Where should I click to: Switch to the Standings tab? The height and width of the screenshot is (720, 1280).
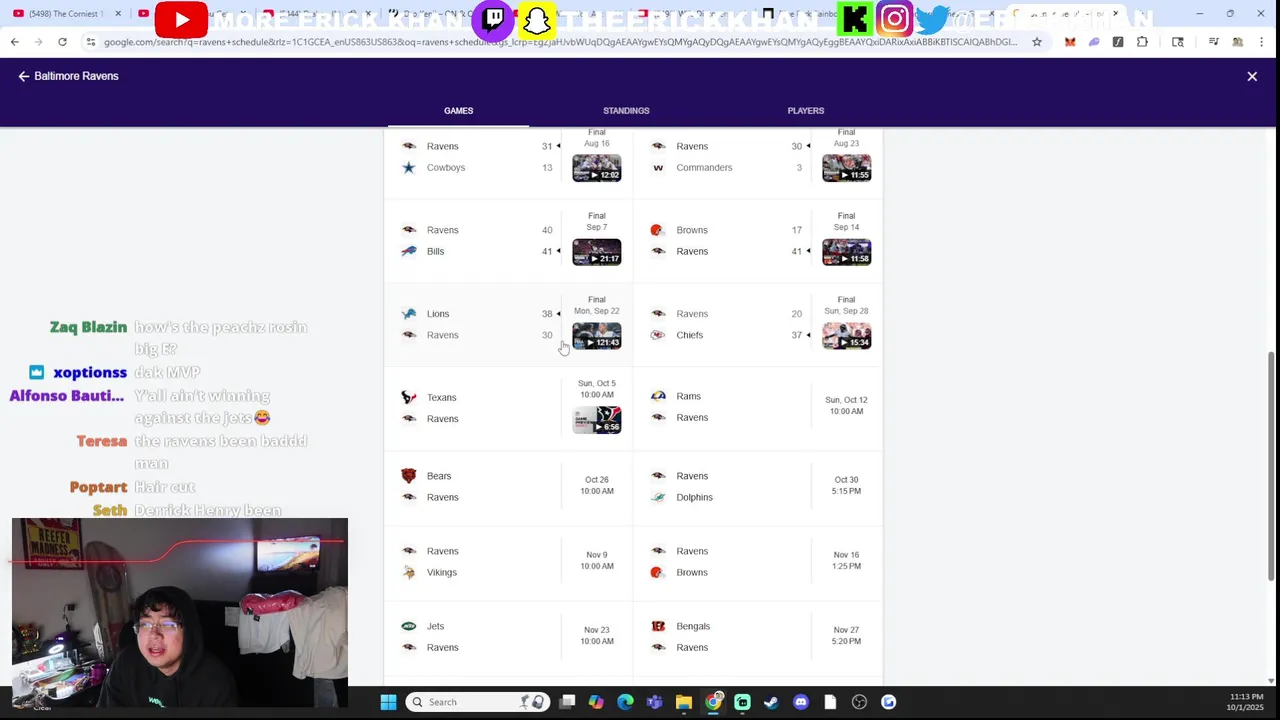626,111
